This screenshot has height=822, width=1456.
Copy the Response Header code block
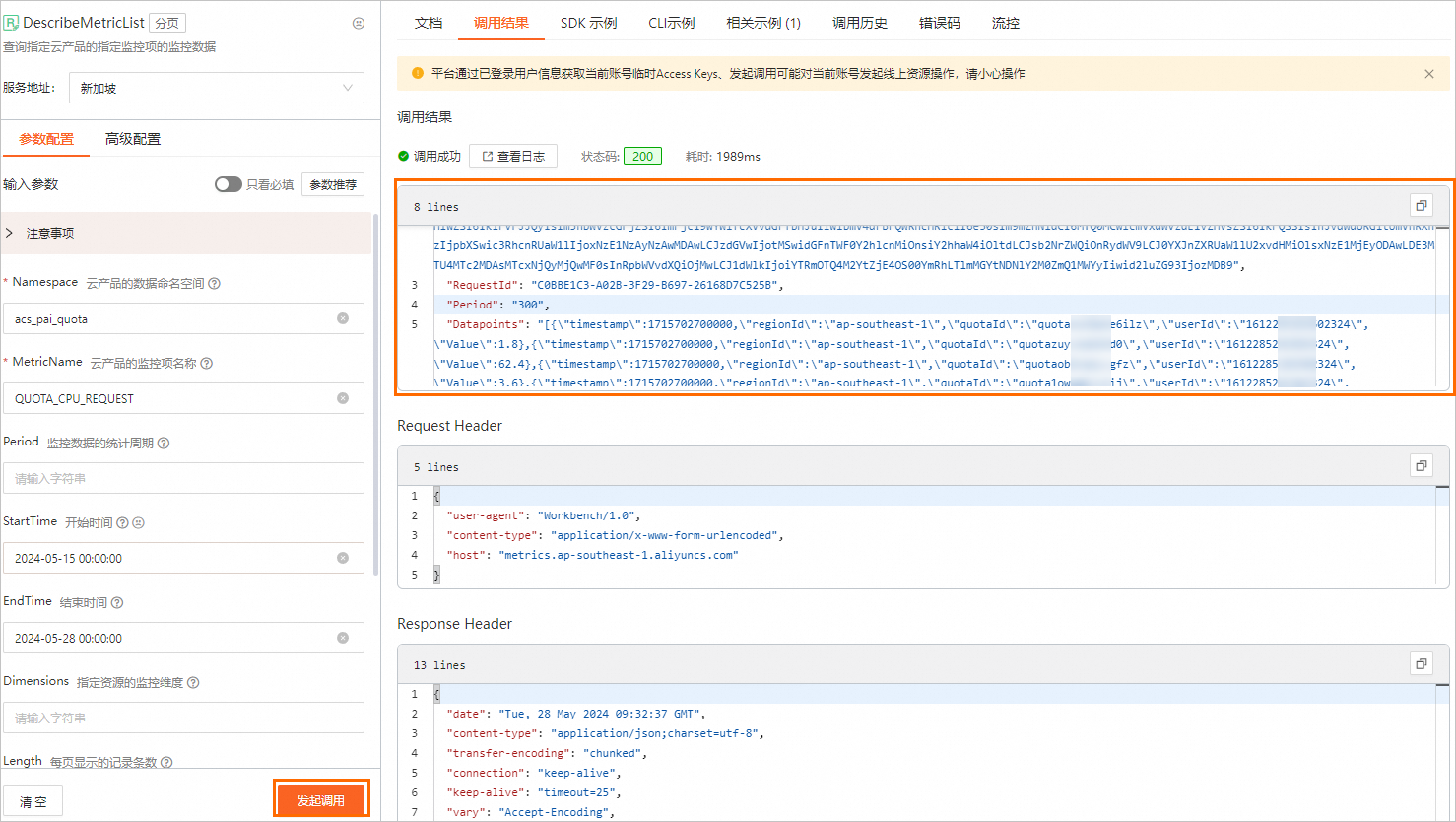1422,663
